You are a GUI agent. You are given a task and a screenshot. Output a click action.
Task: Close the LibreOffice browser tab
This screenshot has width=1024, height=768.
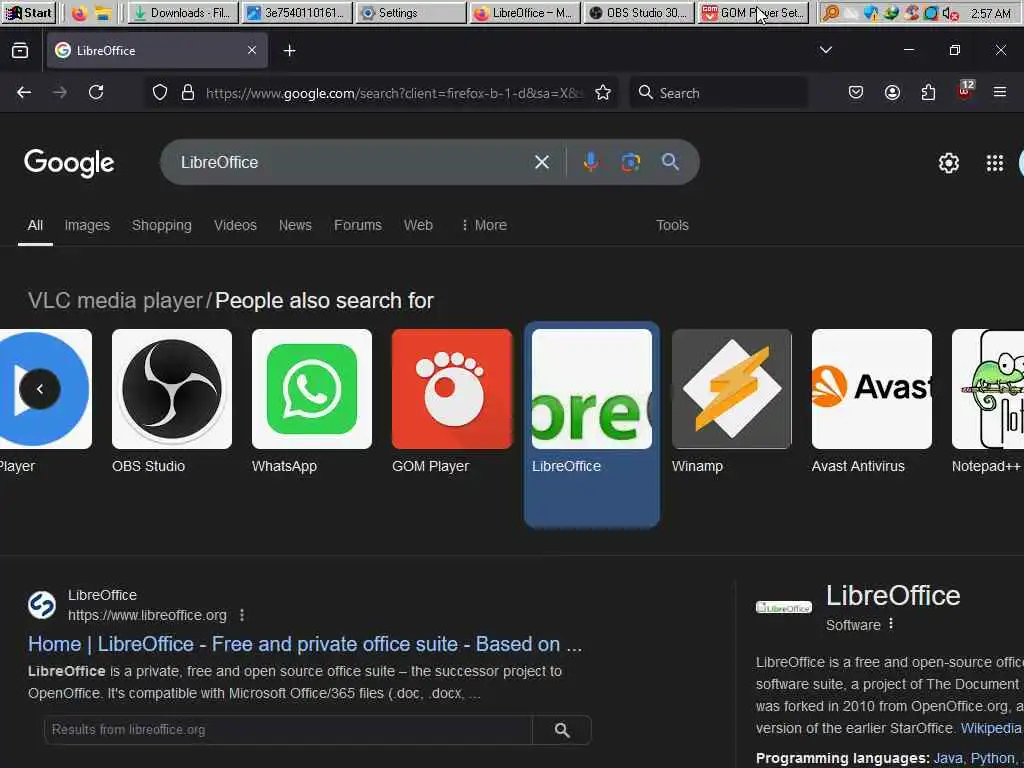click(251, 50)
